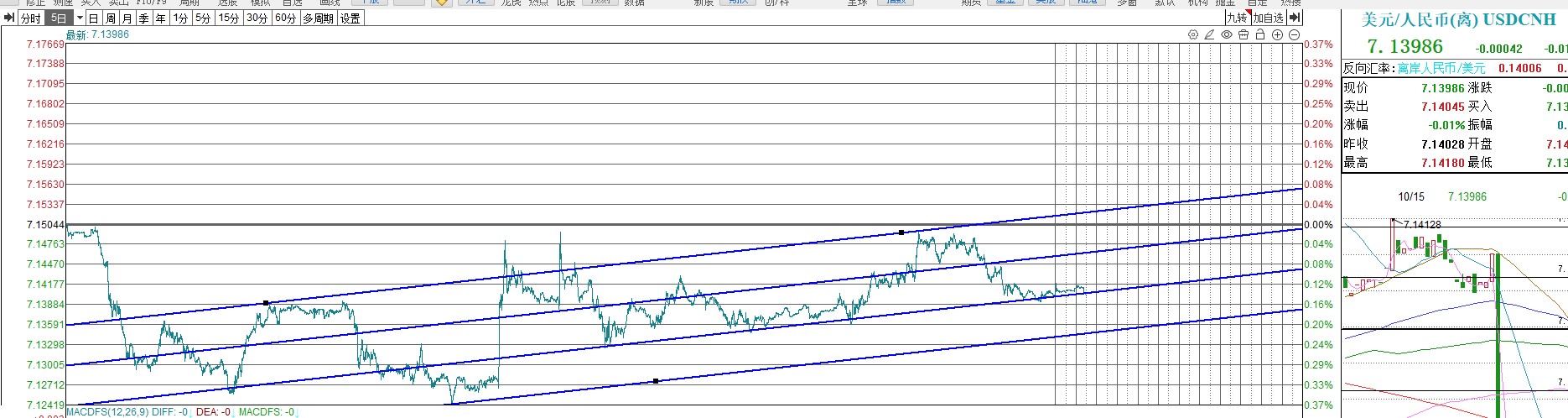Click the 7.14180 highest price value
The width and height of the screenshot is (1568, 418).
(1443, 163)
